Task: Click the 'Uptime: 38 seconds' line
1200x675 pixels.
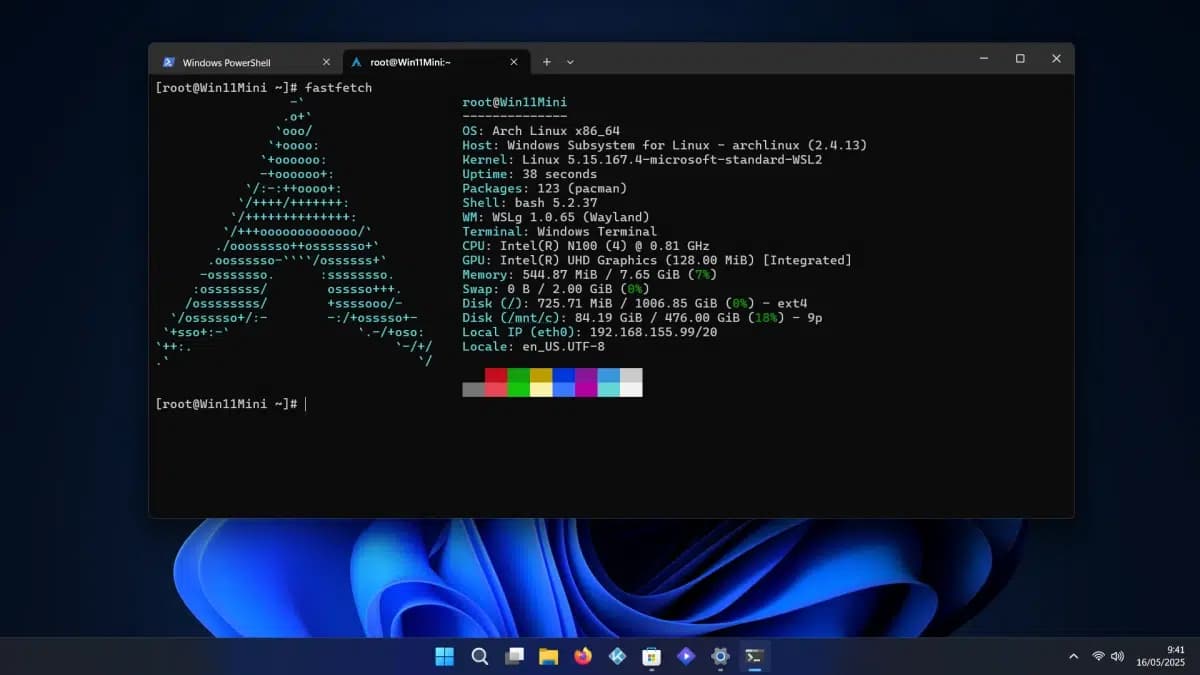Action: (529, 174)
